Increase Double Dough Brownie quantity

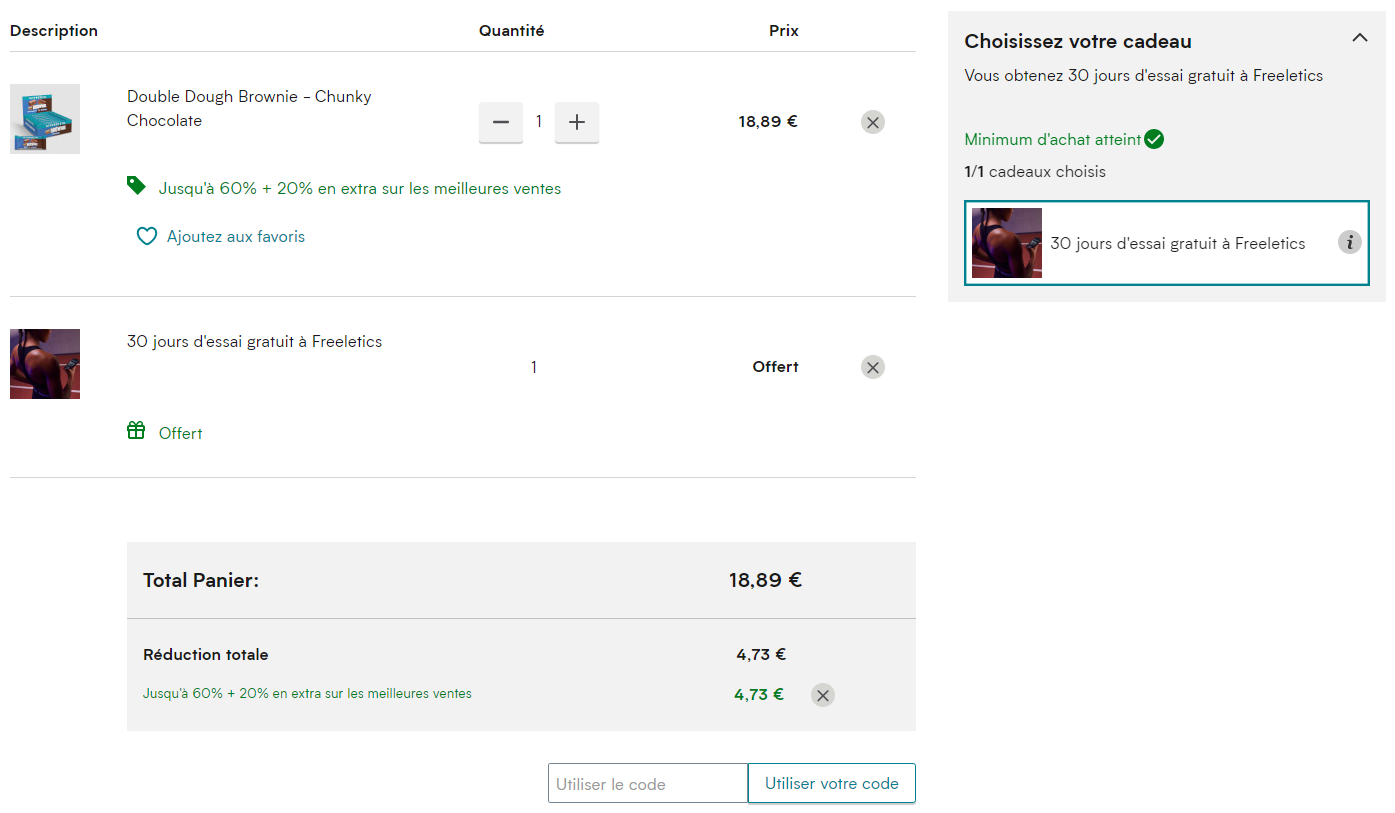(x=577, y=122)
